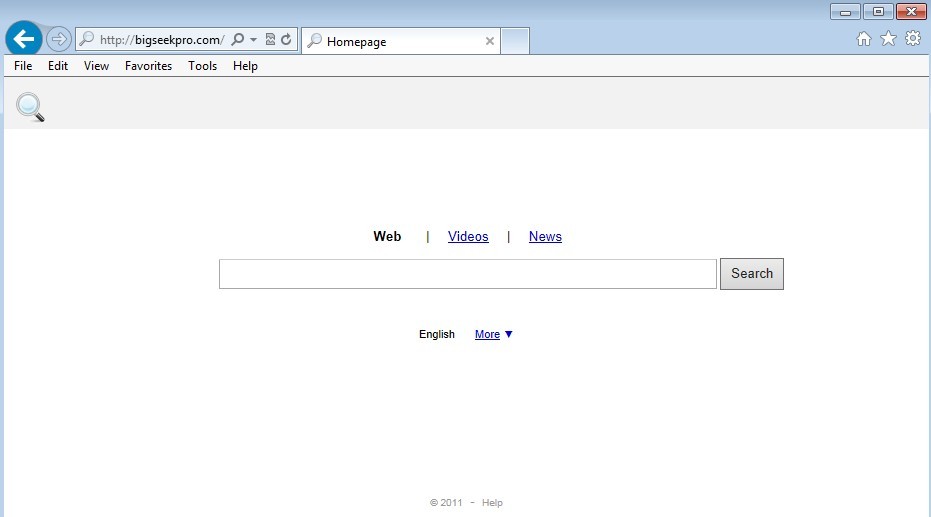
Task: Open a new blank tab
Action: click(x=515, y=41)
